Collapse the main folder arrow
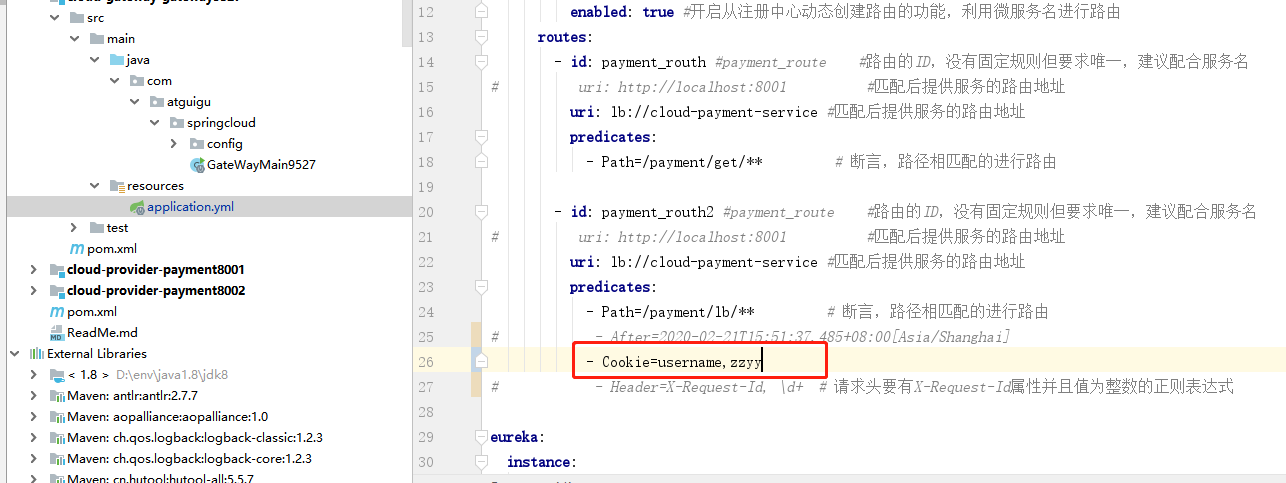1286x483 pixels. (x=74, y=39)
